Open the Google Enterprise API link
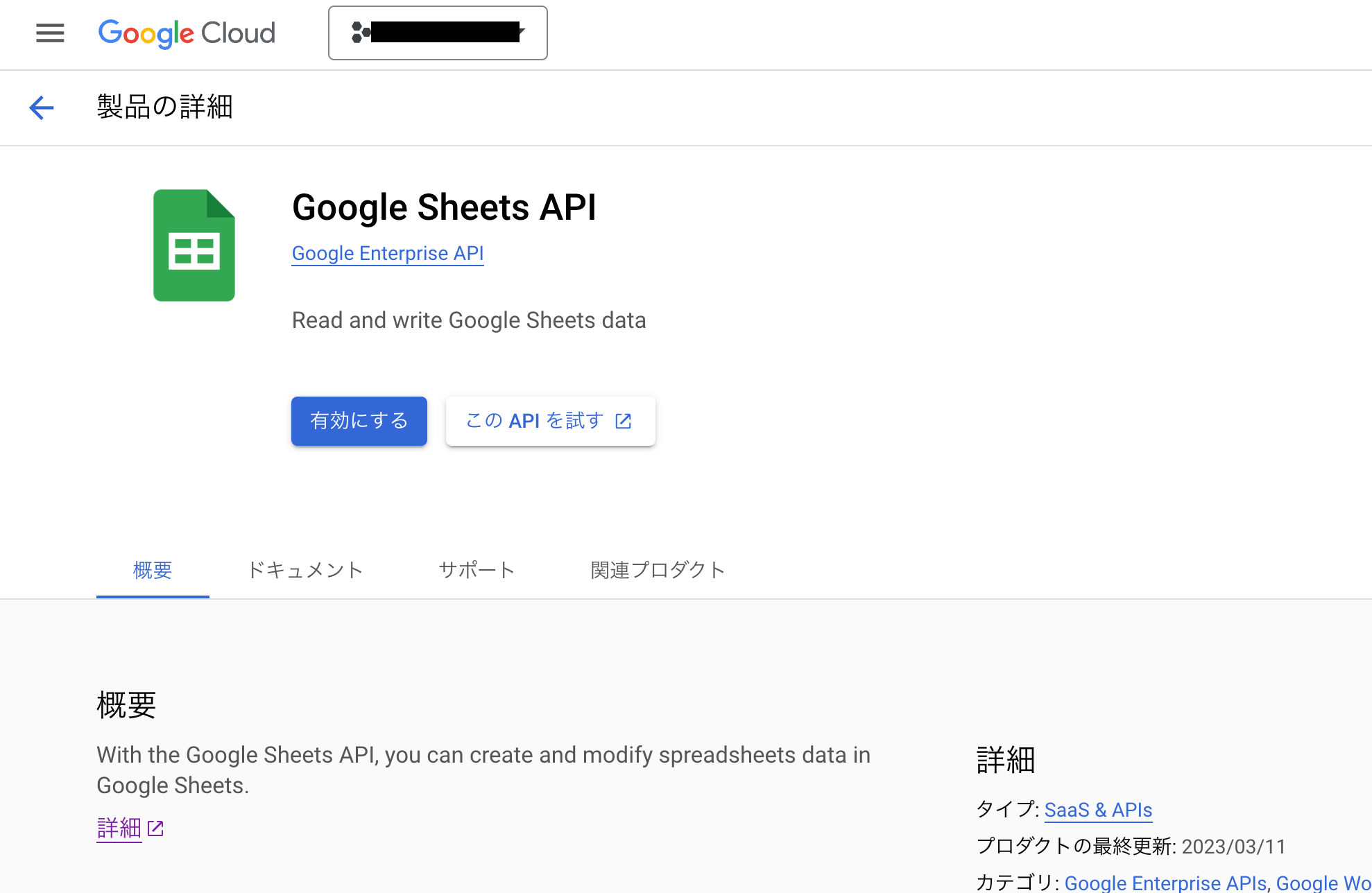This screenshot has width=1372, height=893. click(388, 254)
